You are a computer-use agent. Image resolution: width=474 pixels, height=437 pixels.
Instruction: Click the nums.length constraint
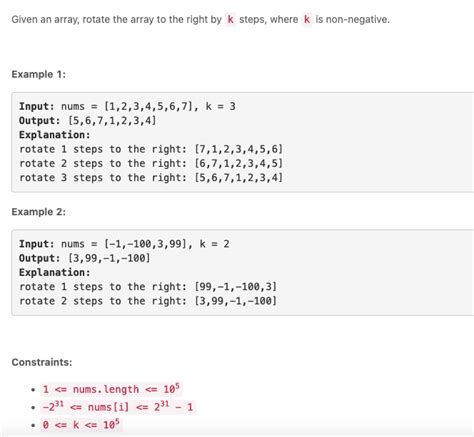(111, 389)
